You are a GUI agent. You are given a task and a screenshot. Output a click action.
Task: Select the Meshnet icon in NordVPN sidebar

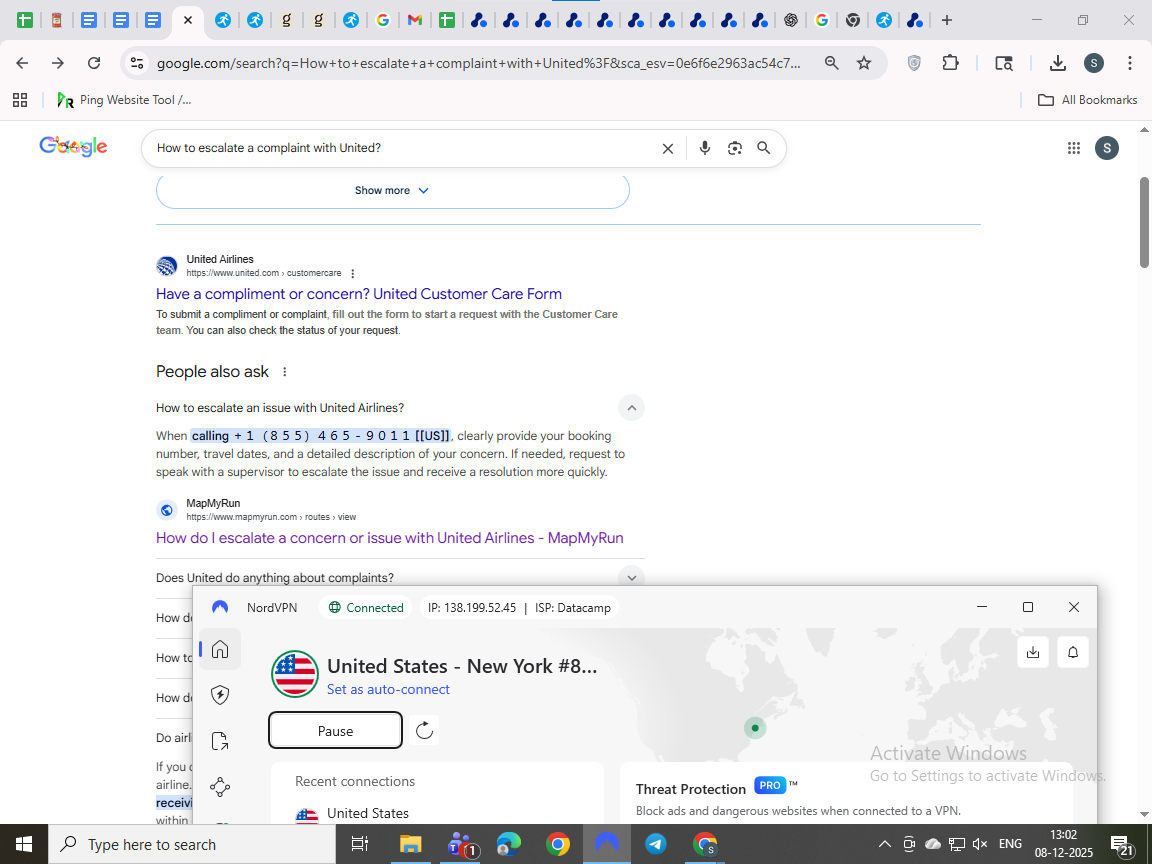[220, 786]
